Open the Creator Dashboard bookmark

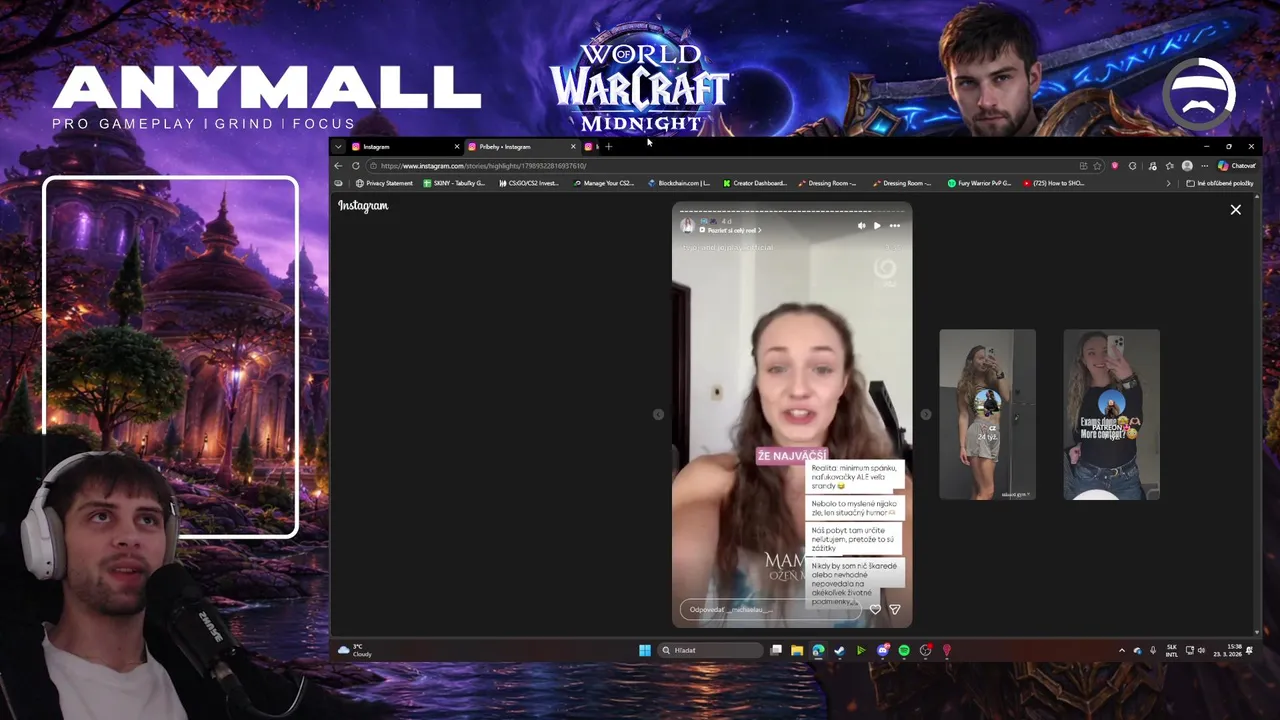754,184
